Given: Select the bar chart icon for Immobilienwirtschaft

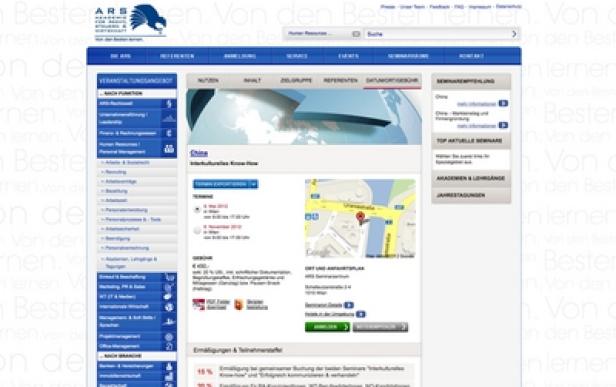Looking at the screenshot, I should 169,376.
